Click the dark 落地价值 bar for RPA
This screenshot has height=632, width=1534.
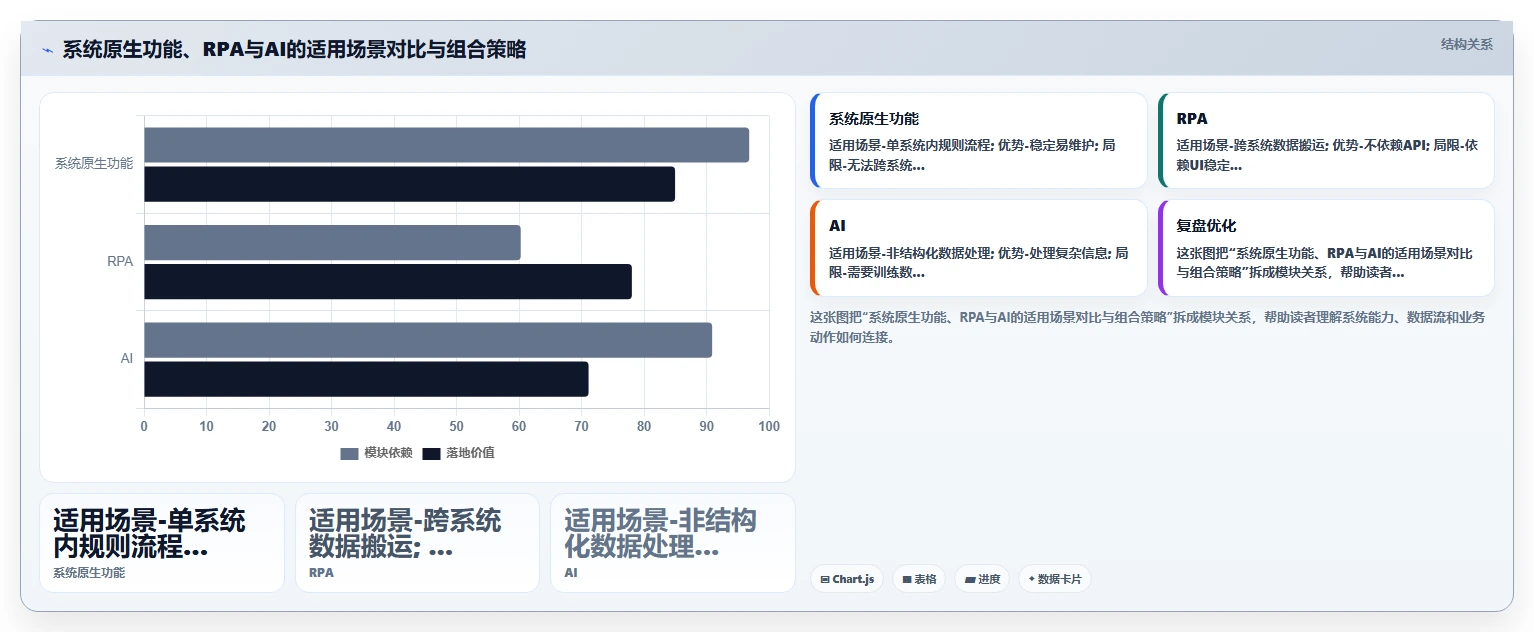click(387, 281)
